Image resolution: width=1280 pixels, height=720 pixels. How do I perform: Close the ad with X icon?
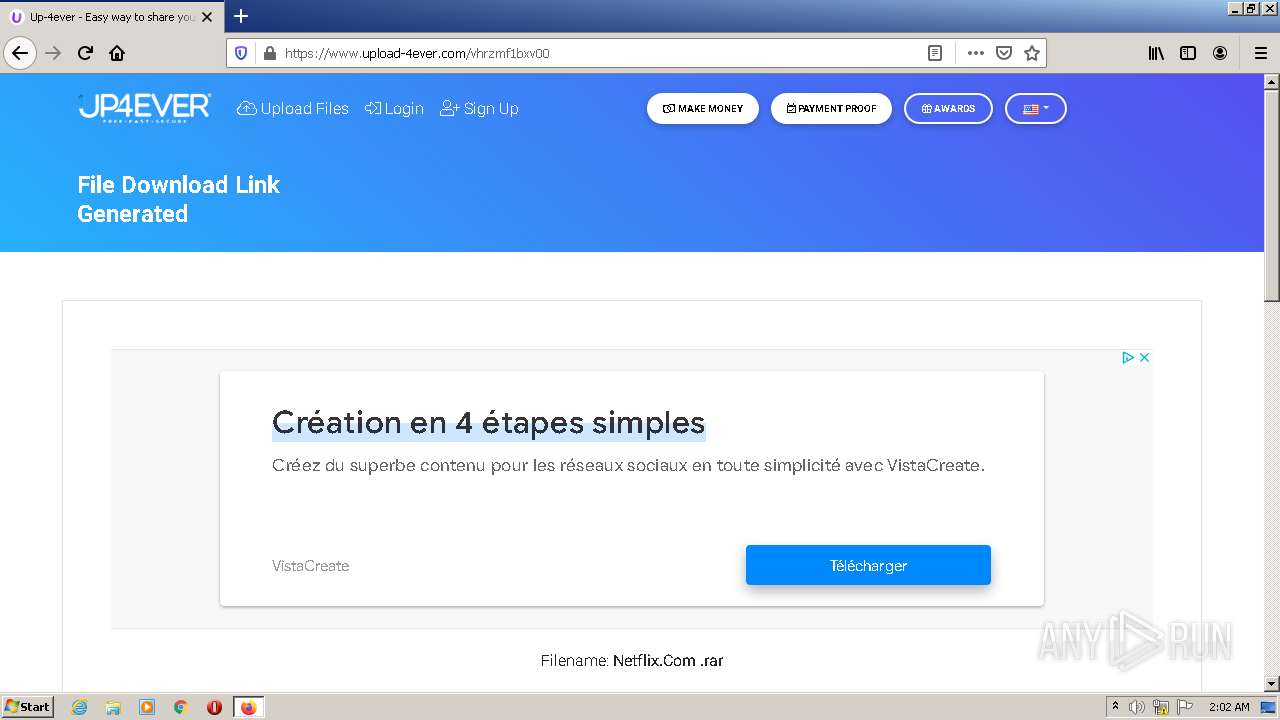(x=1145, y=357)
